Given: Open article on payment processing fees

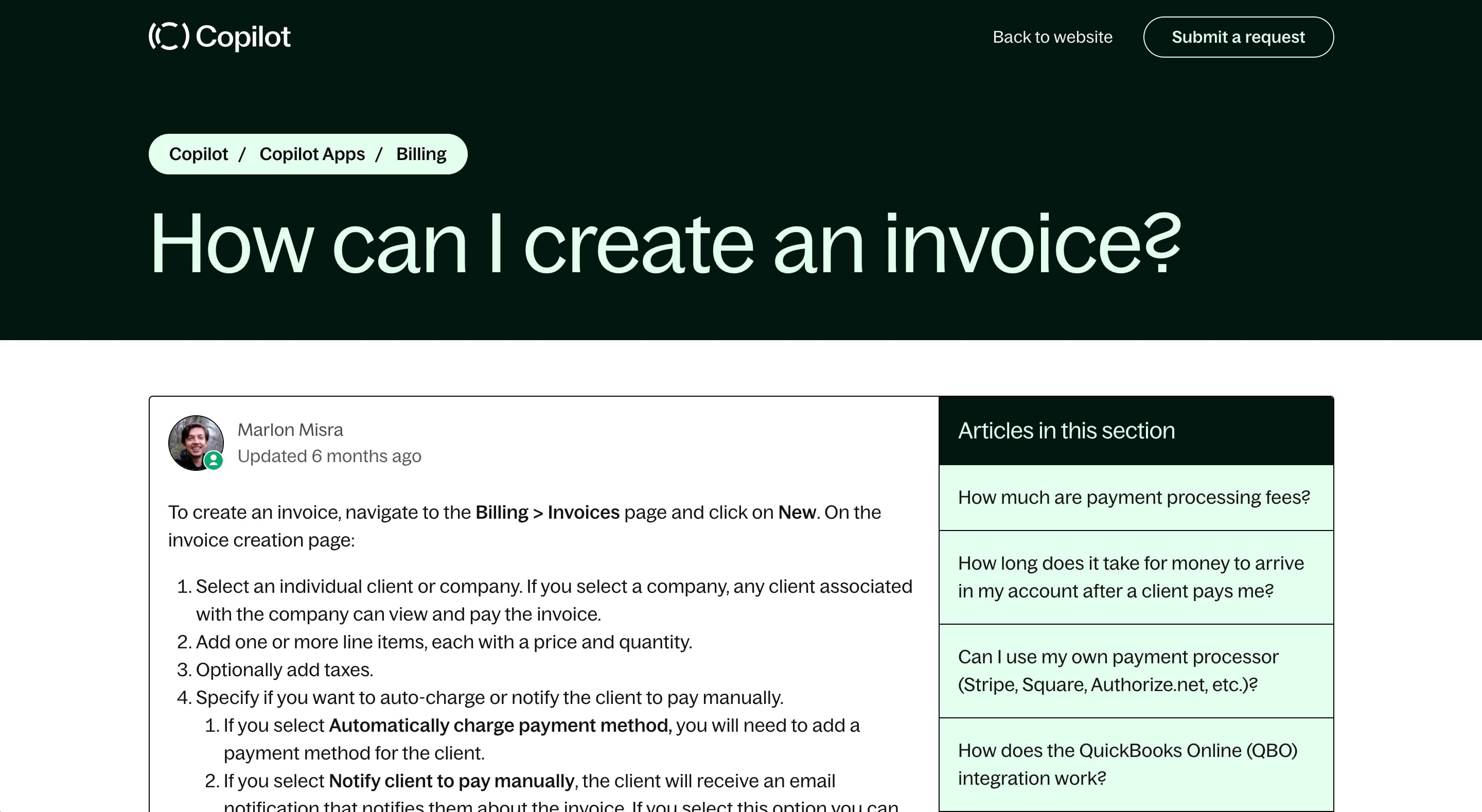Looking at the screenshot, I should tap(1133, 497).
